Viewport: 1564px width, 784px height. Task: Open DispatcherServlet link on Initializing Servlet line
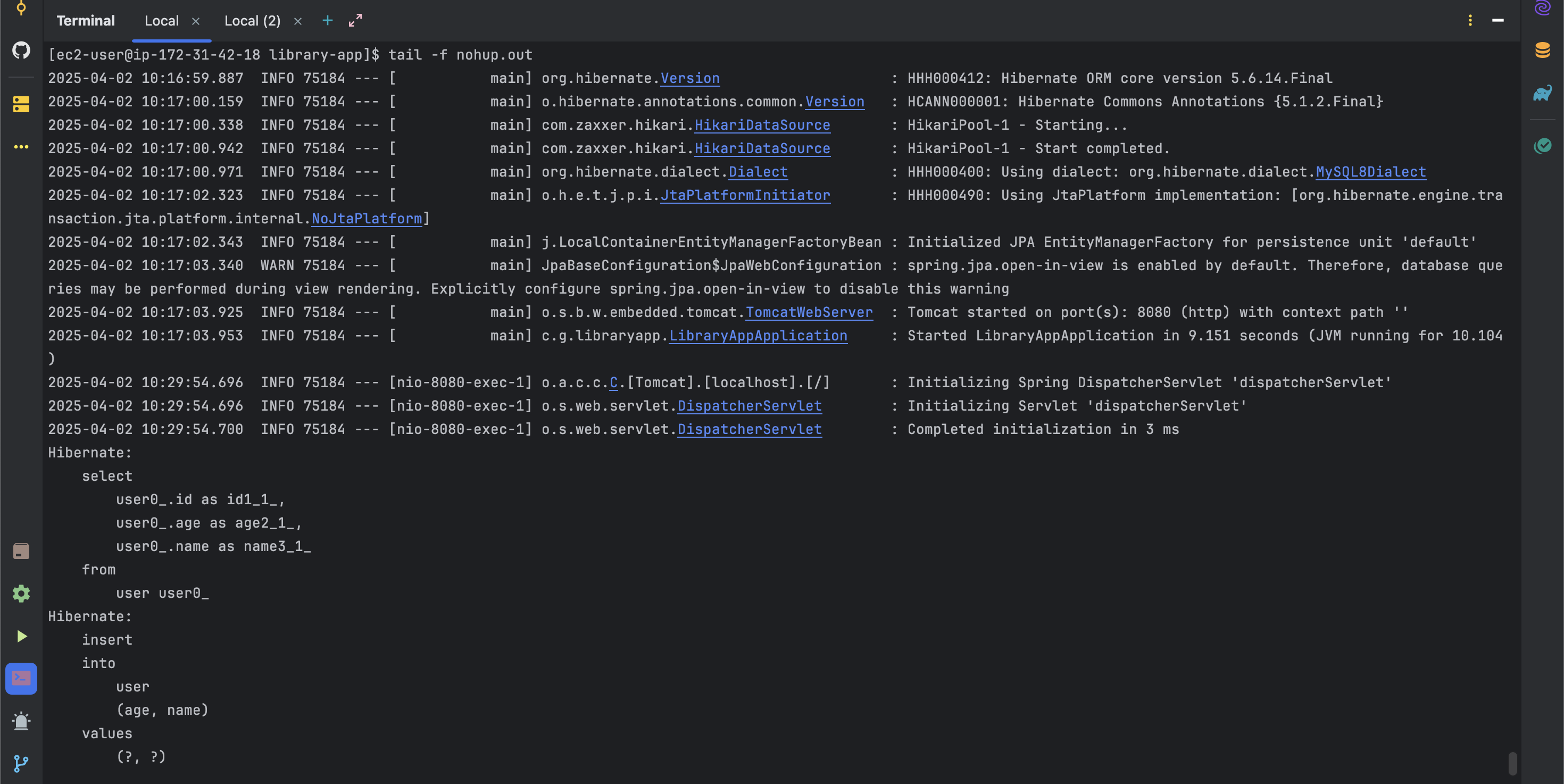749,406
